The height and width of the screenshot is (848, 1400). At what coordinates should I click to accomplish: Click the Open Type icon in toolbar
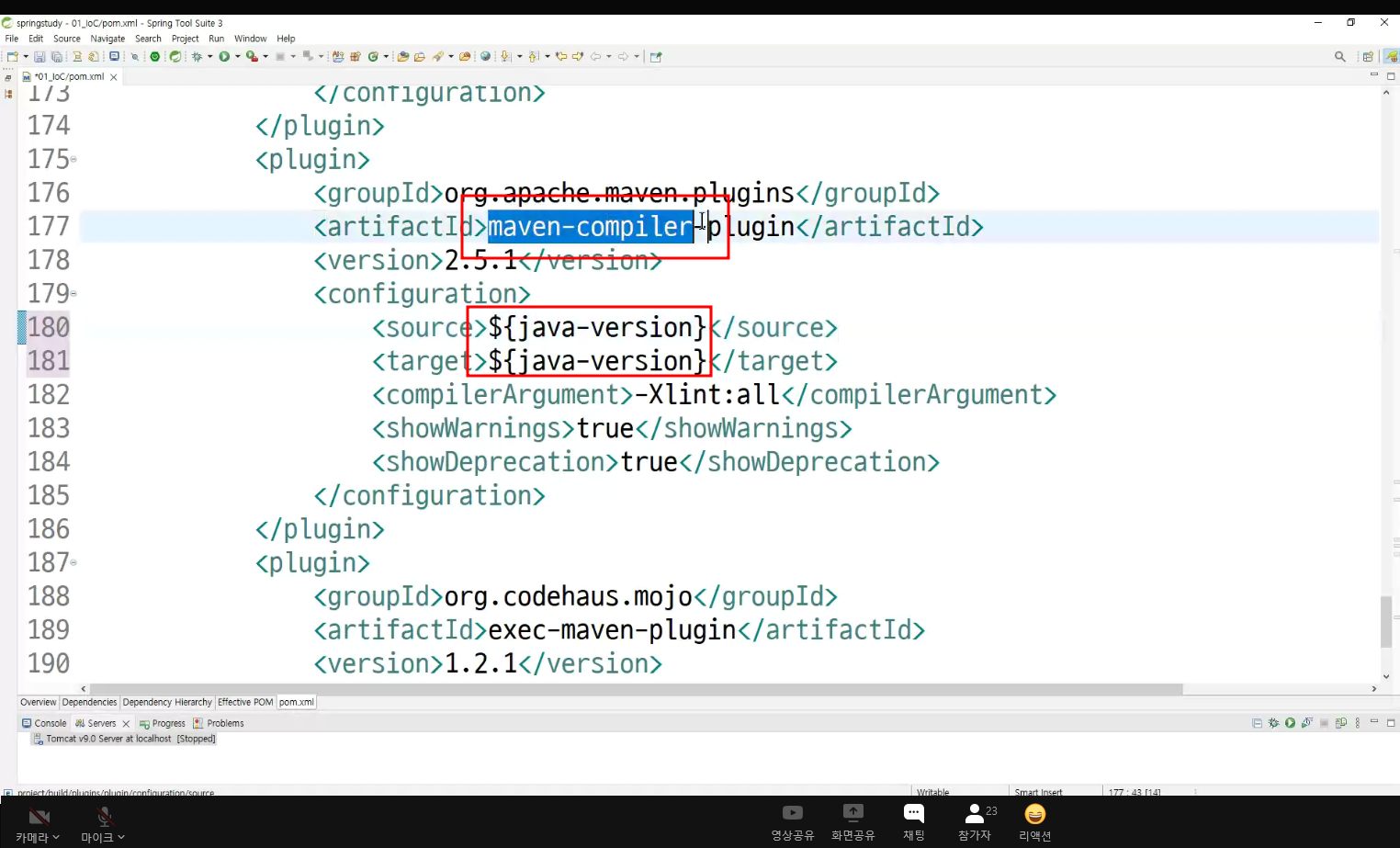tap(402, 56)
